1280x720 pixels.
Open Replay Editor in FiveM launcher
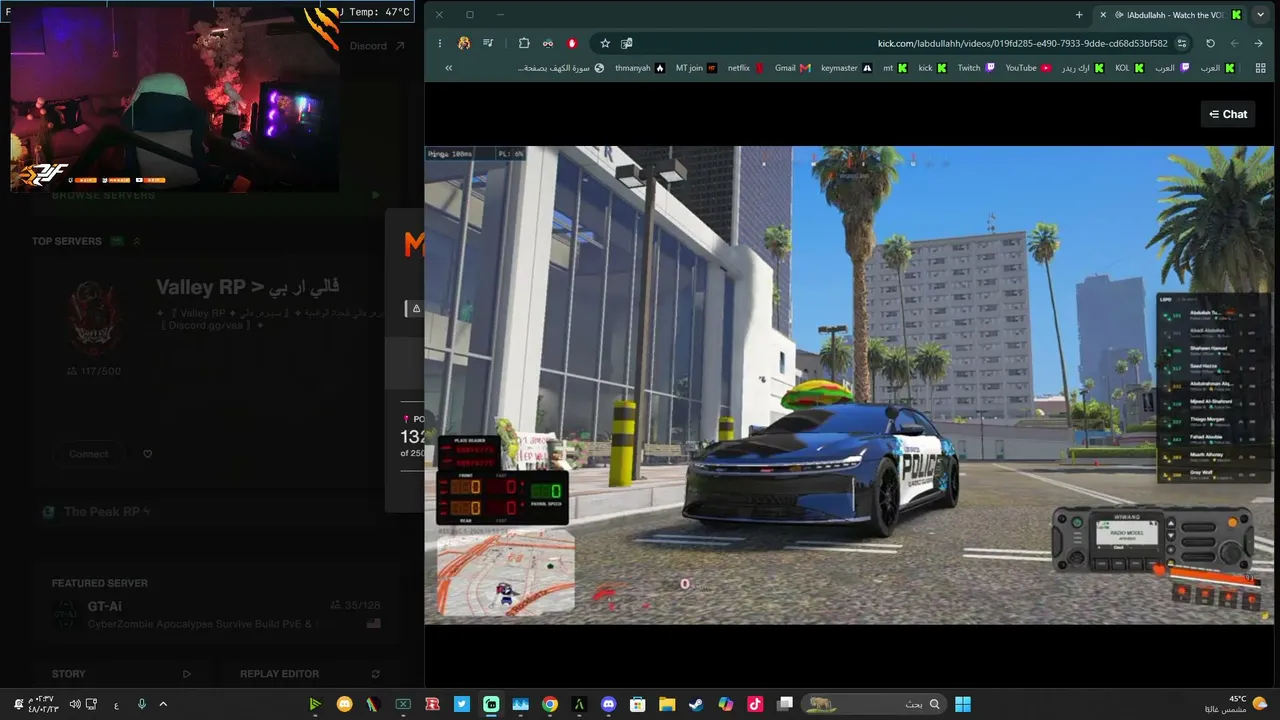click(x=310, y=674)
